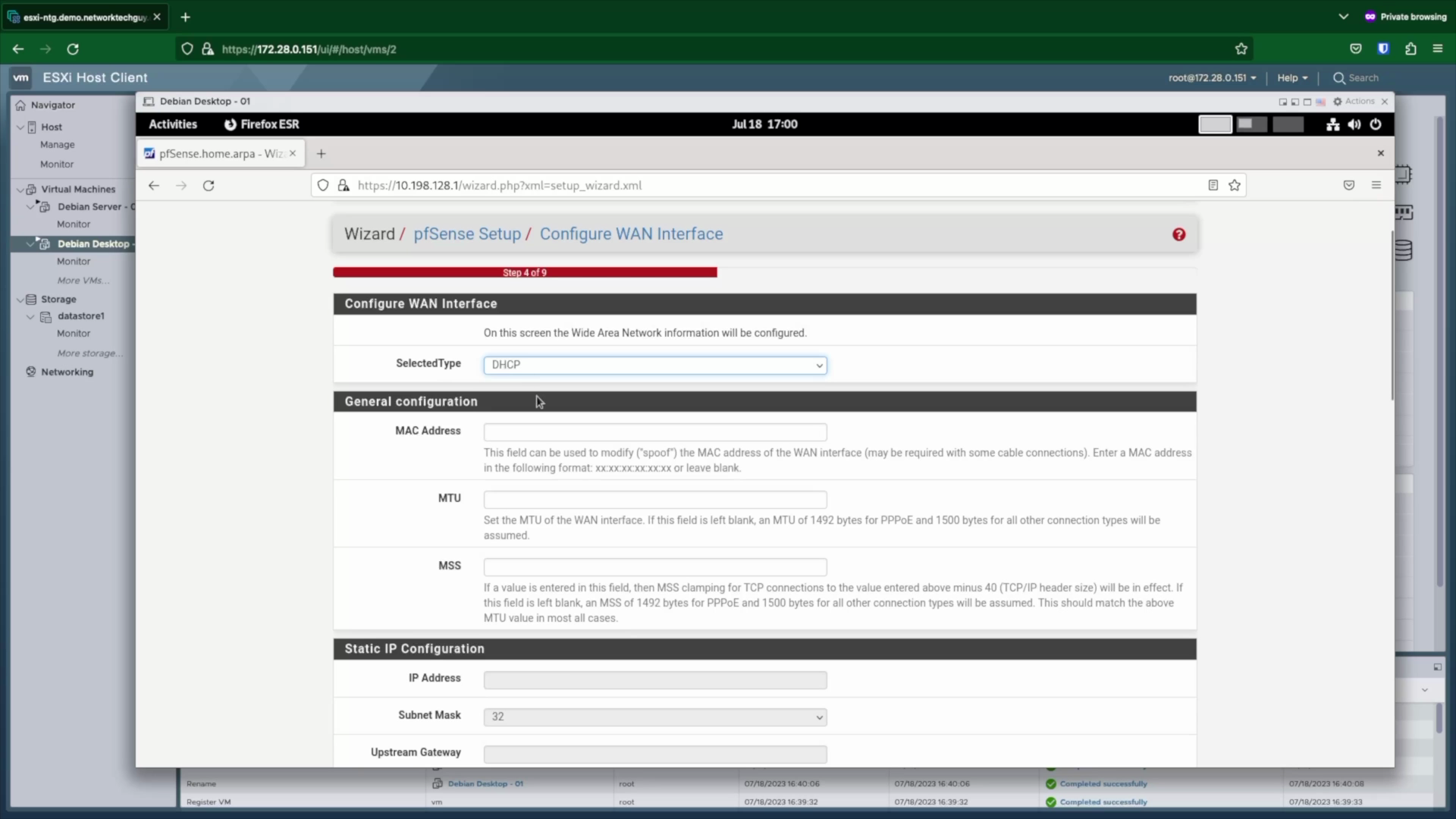The width and height of the screenshot is (1456, 819).
Task: Collapse the Storage tree node
Action: [x=20, y=300]
